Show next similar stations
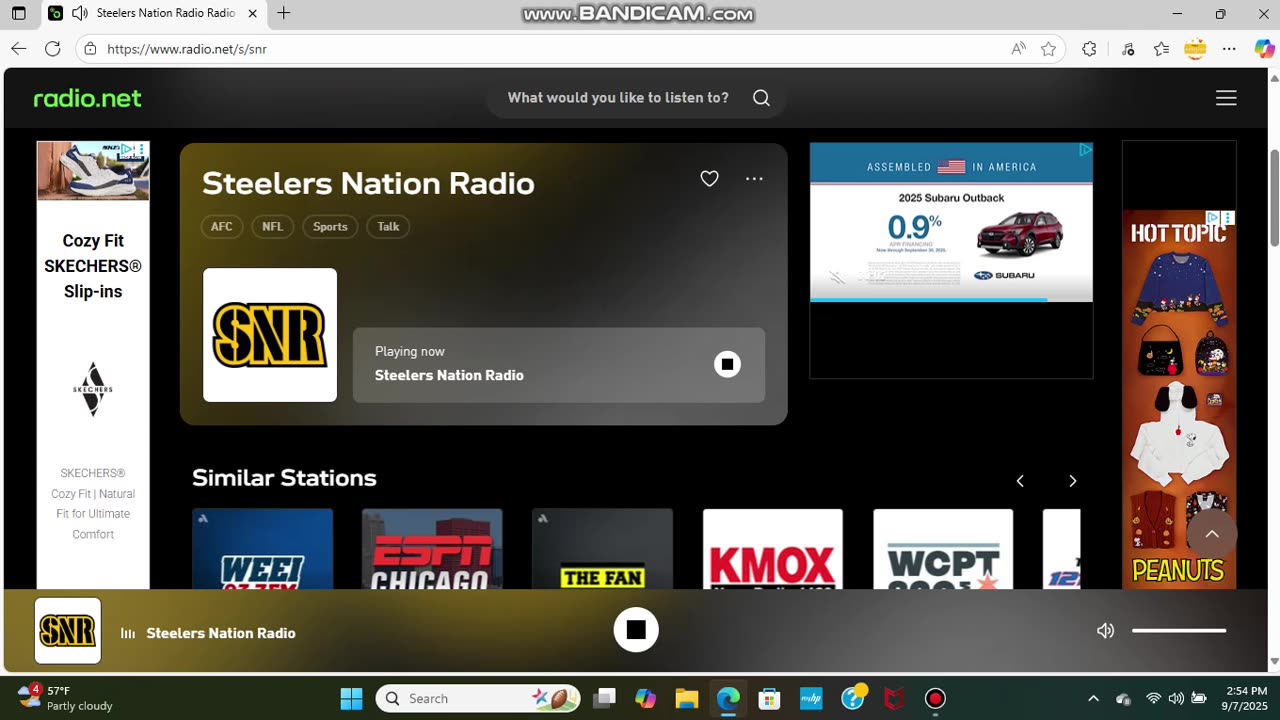Viewport: 1280px width, 720px height. (x=1072, y=481)
